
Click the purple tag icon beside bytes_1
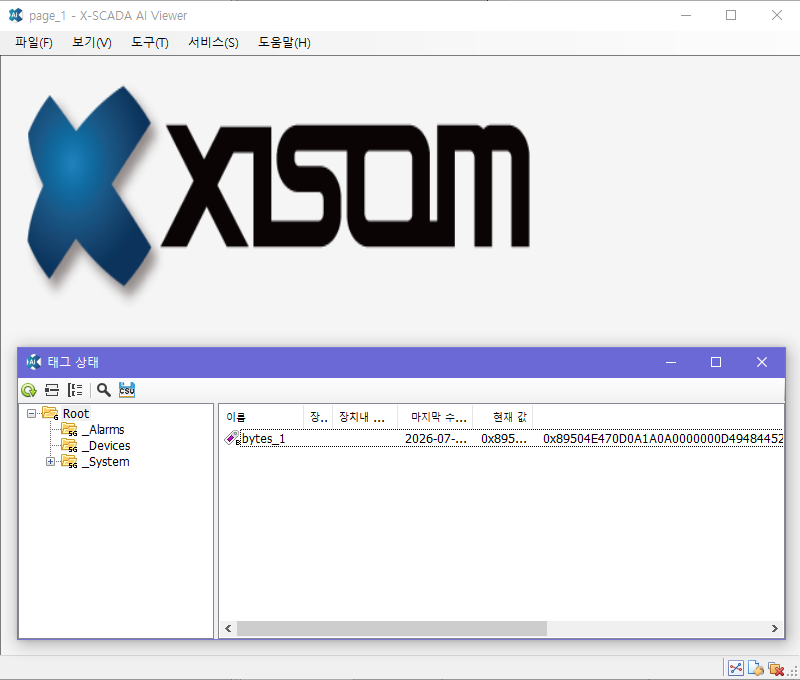[232, 438]
